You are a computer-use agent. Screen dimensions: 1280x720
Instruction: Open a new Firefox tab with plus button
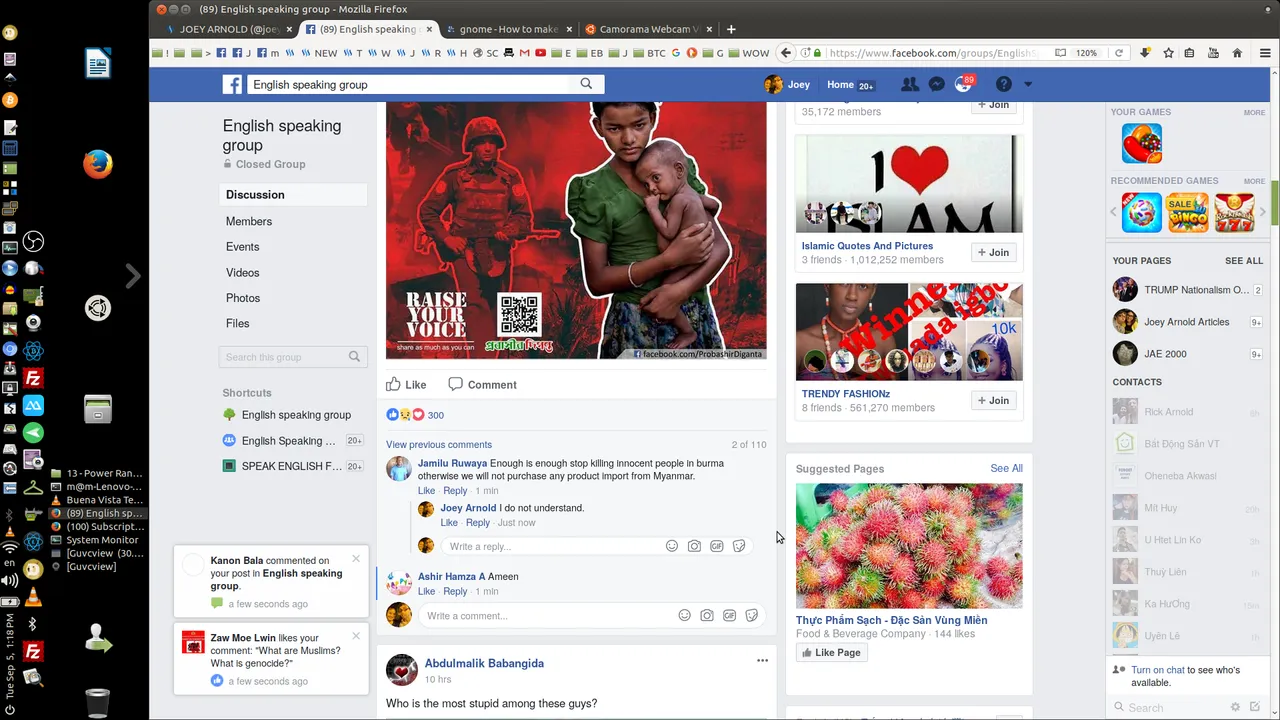[x=731, y=29]
